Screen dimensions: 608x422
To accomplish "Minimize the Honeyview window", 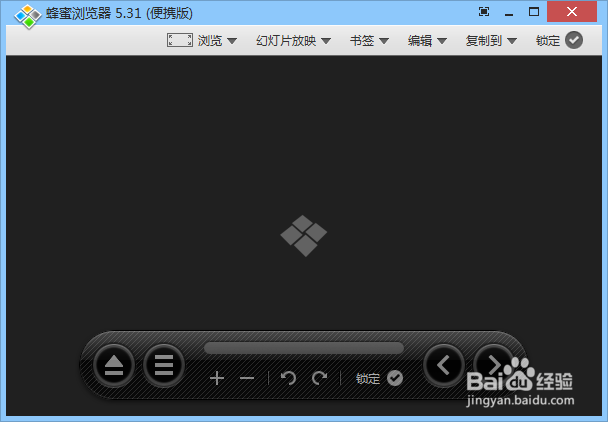I will (509, 14).
